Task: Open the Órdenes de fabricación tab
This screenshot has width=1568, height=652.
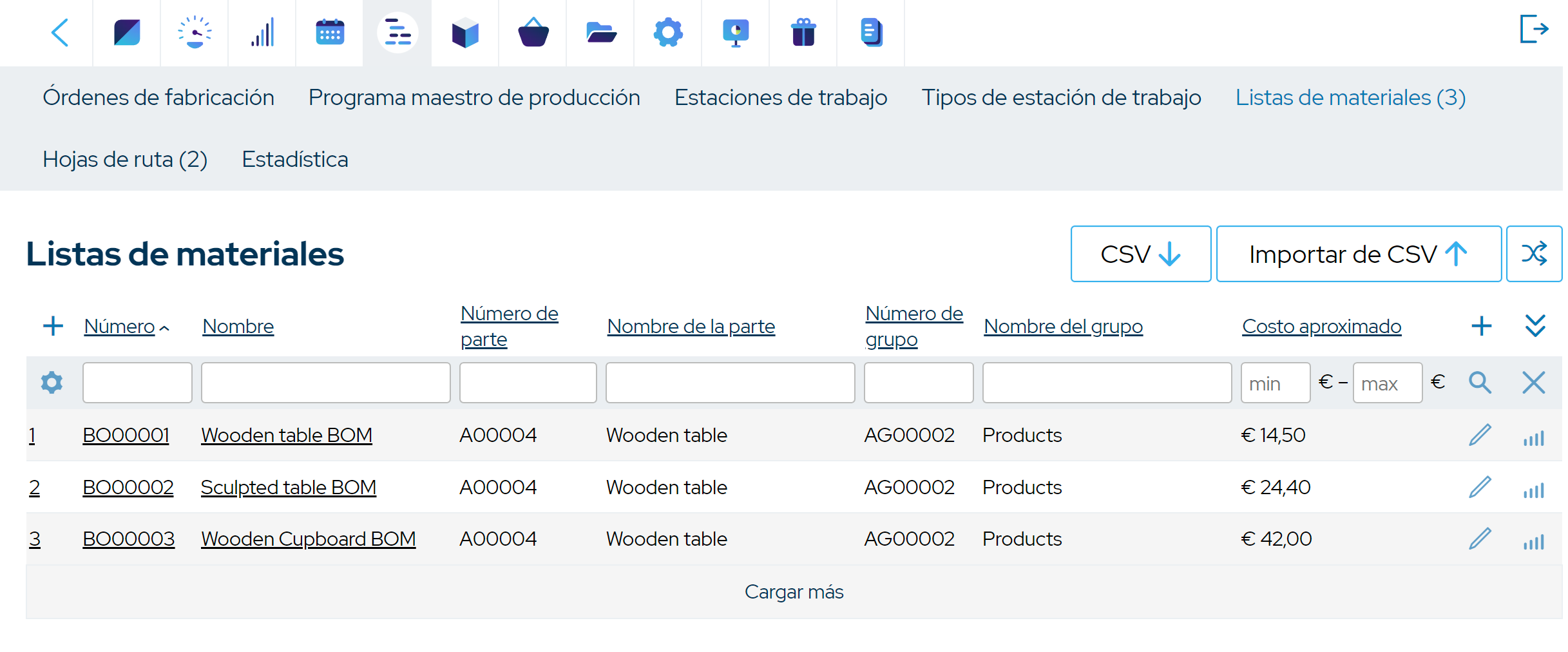Action: click(x=158, y=97)
